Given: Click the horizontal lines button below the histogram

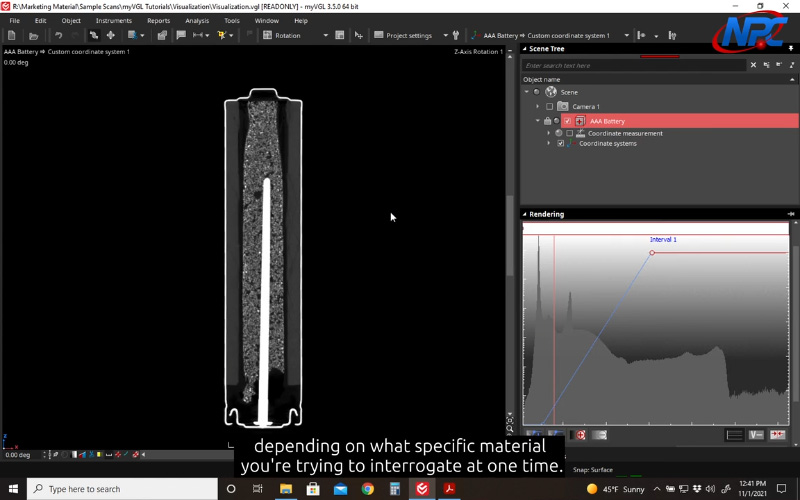Looking at the screenshot, I should (x=734, y=435).
